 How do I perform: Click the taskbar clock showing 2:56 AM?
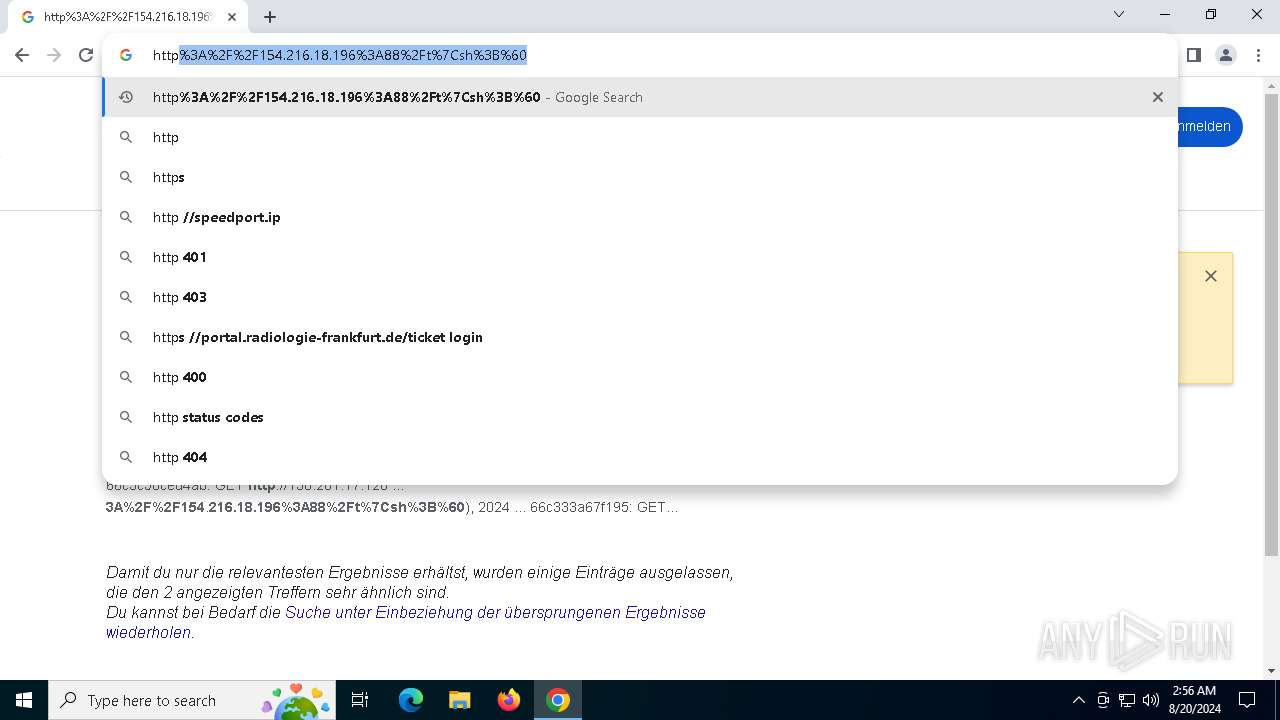pos(1193,700)
